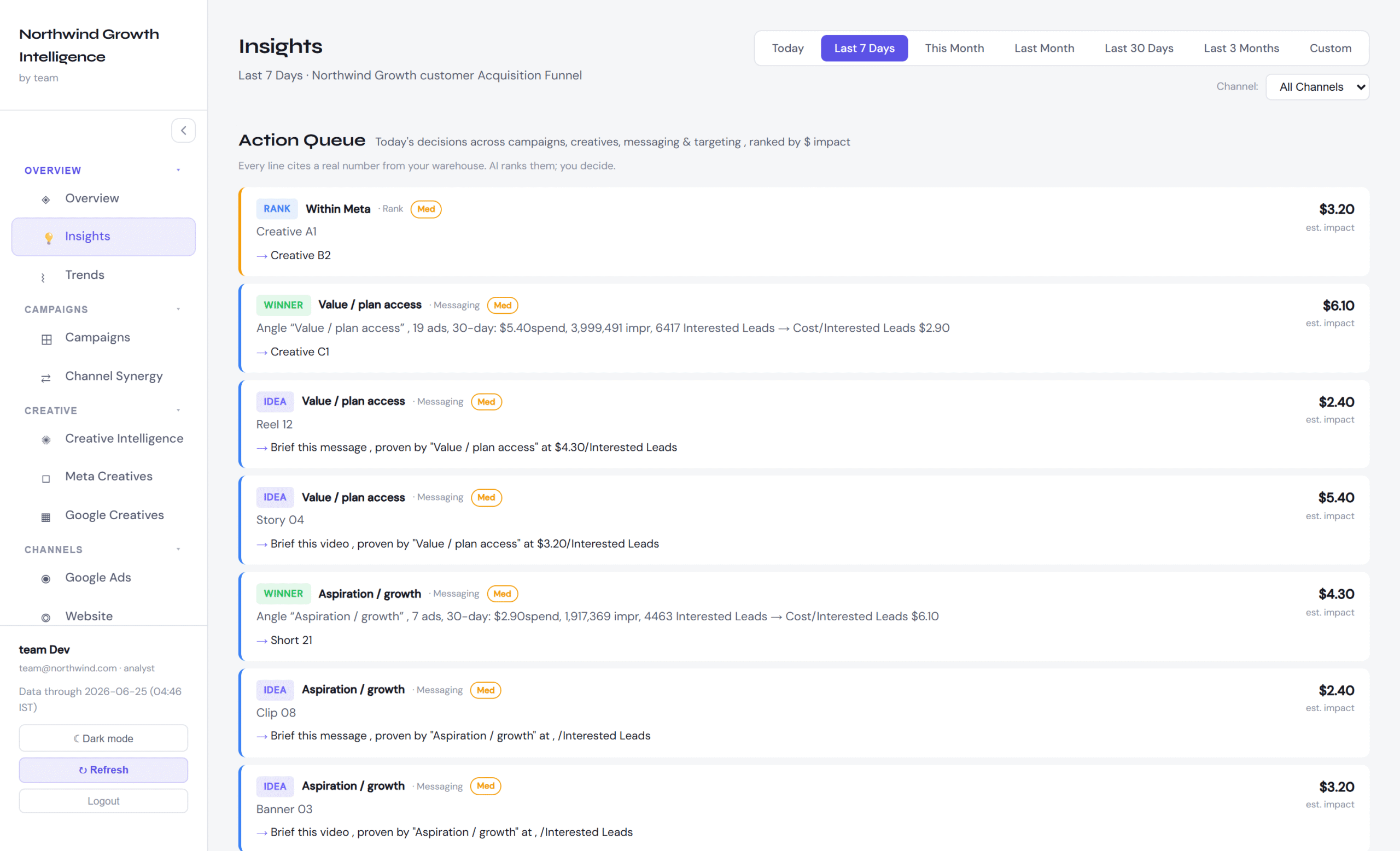Screen dimensions: 1400x851
Task: Click the WINNER badge on Aspiration / growth
Action: coord(283,593)
